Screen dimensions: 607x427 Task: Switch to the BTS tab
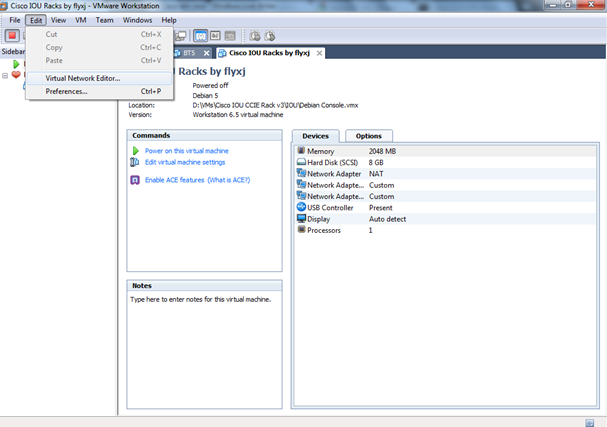(x=189, y=53)
